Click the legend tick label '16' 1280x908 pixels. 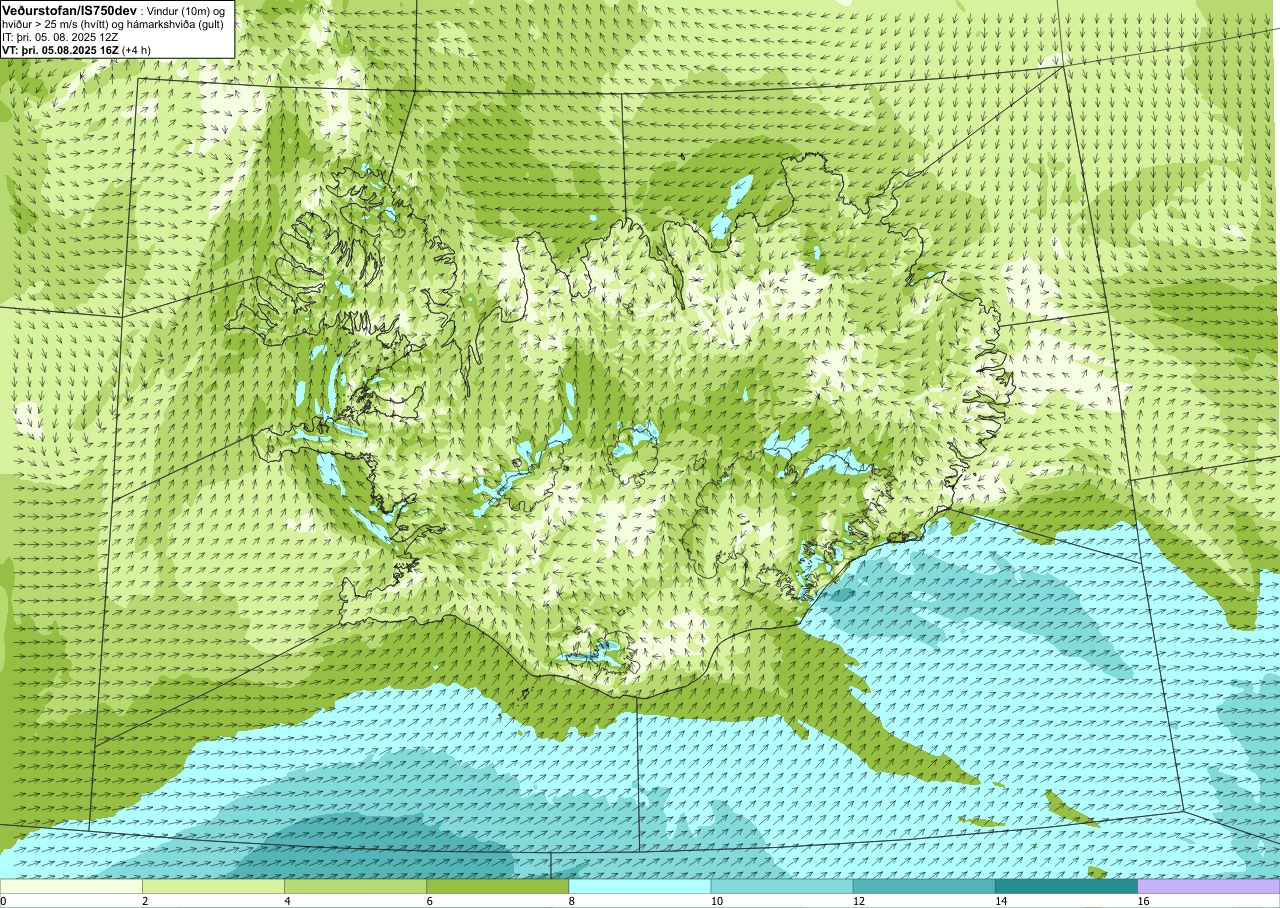(x=1143, y=901)
